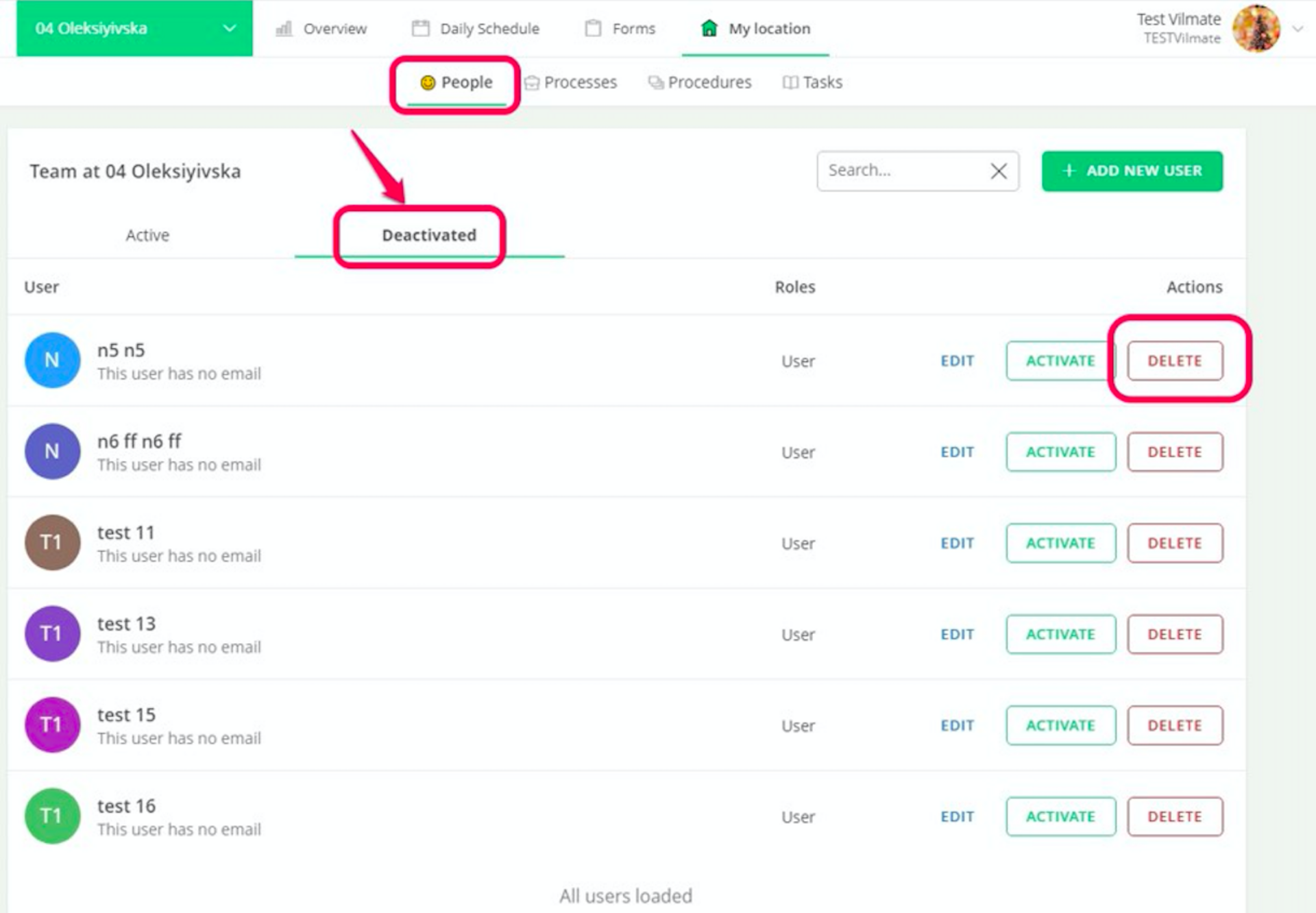The height and width of the screenshot is (913, 1316).
Task: Click the Procedures icon
Action: pyautogui.click(x=656, y=83)
